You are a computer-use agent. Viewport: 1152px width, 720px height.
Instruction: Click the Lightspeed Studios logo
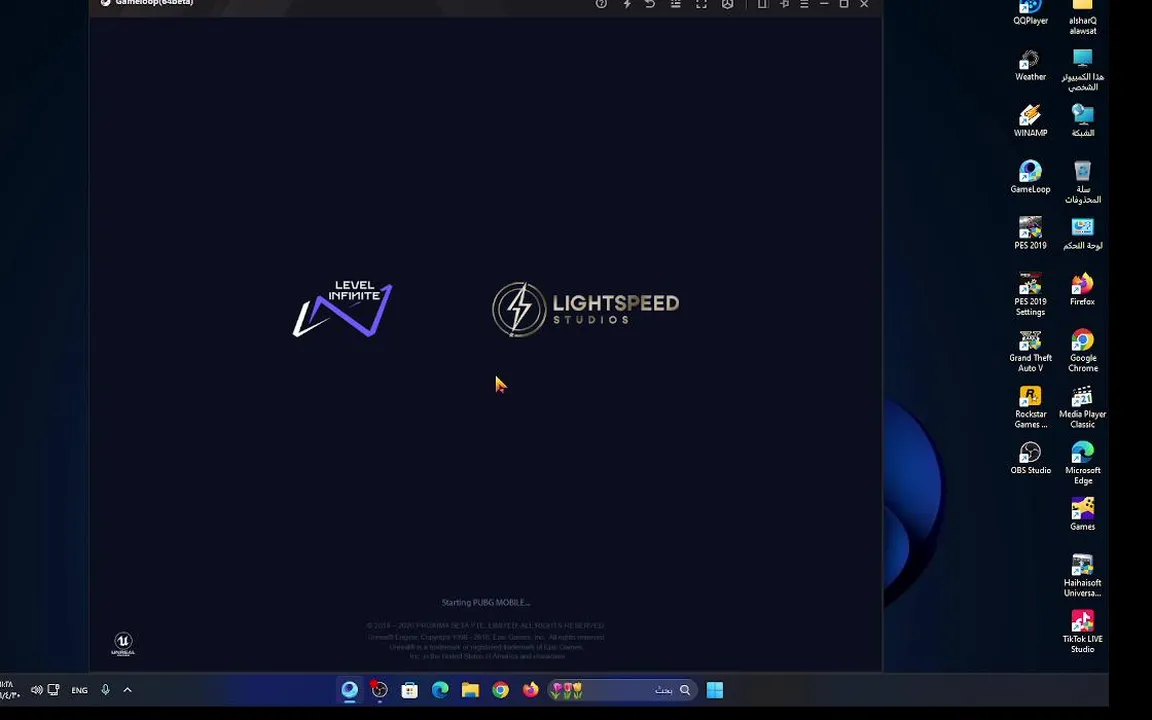tap(586, 309)
